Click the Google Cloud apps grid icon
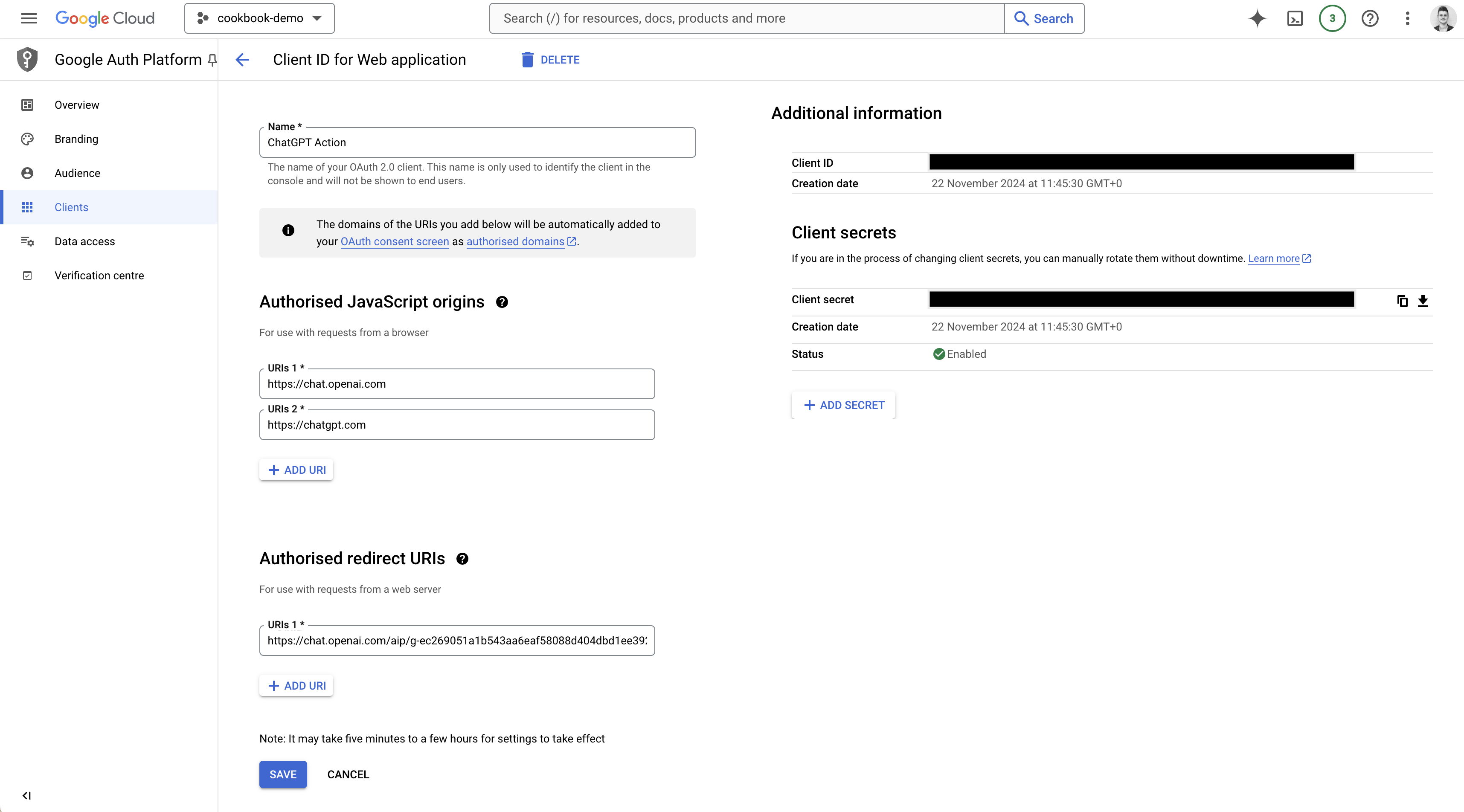This screenshot has height=812, width=1464. [x=27, y=207]
